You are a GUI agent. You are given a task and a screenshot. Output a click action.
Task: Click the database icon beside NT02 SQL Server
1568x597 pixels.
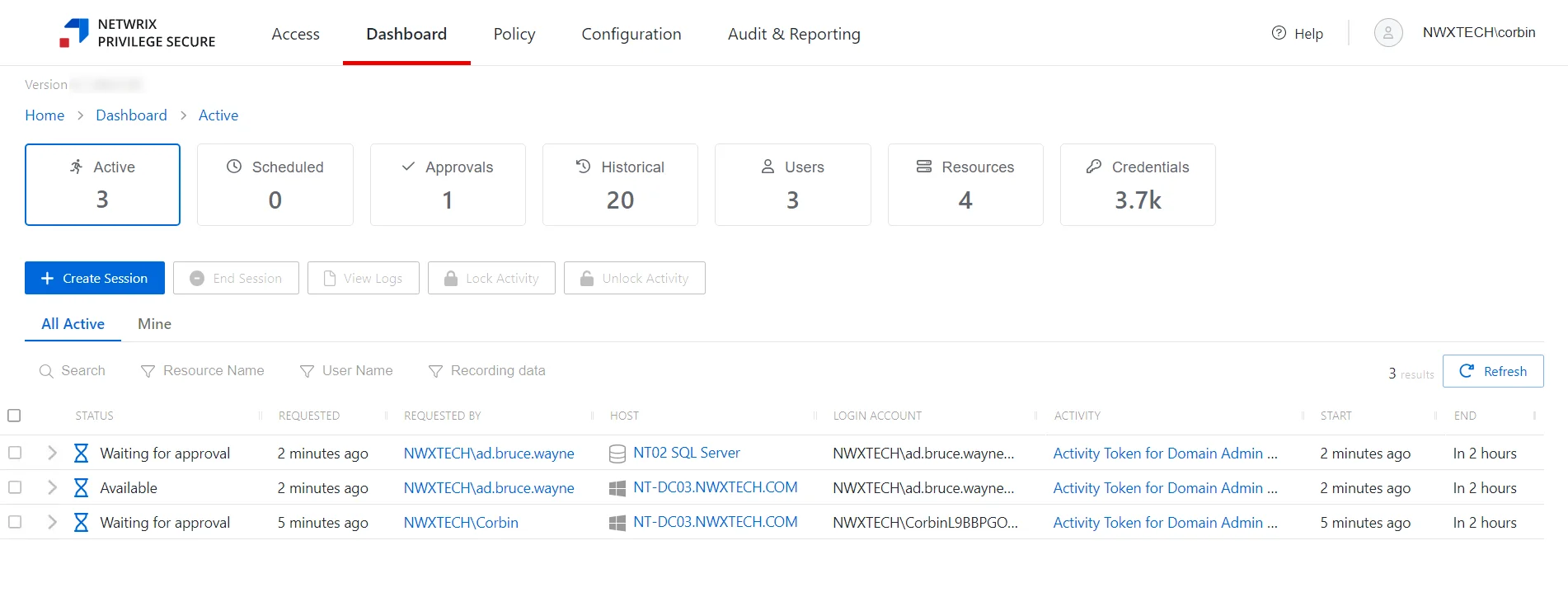(x=617, y=454)
